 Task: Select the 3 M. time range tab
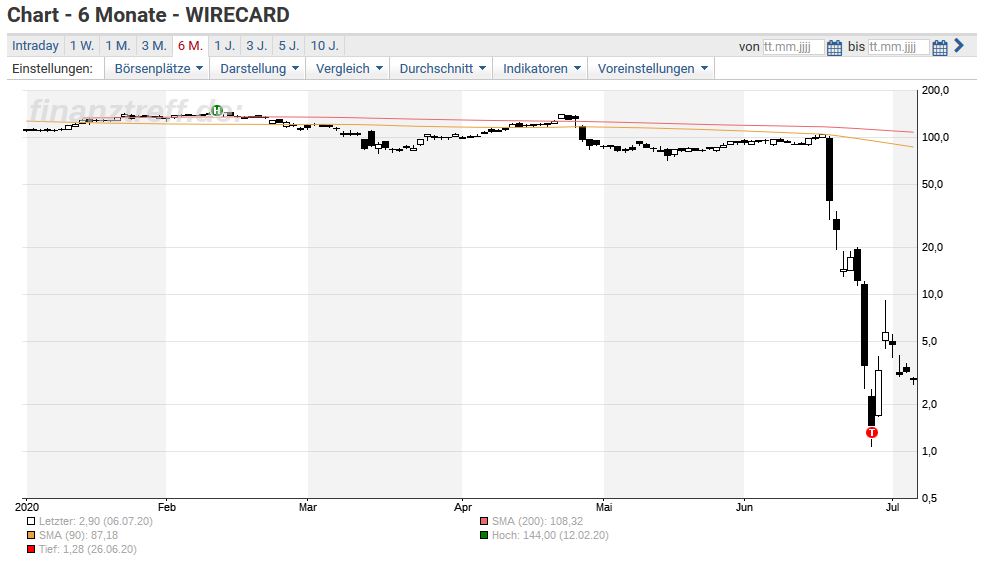tap(154, 46)
